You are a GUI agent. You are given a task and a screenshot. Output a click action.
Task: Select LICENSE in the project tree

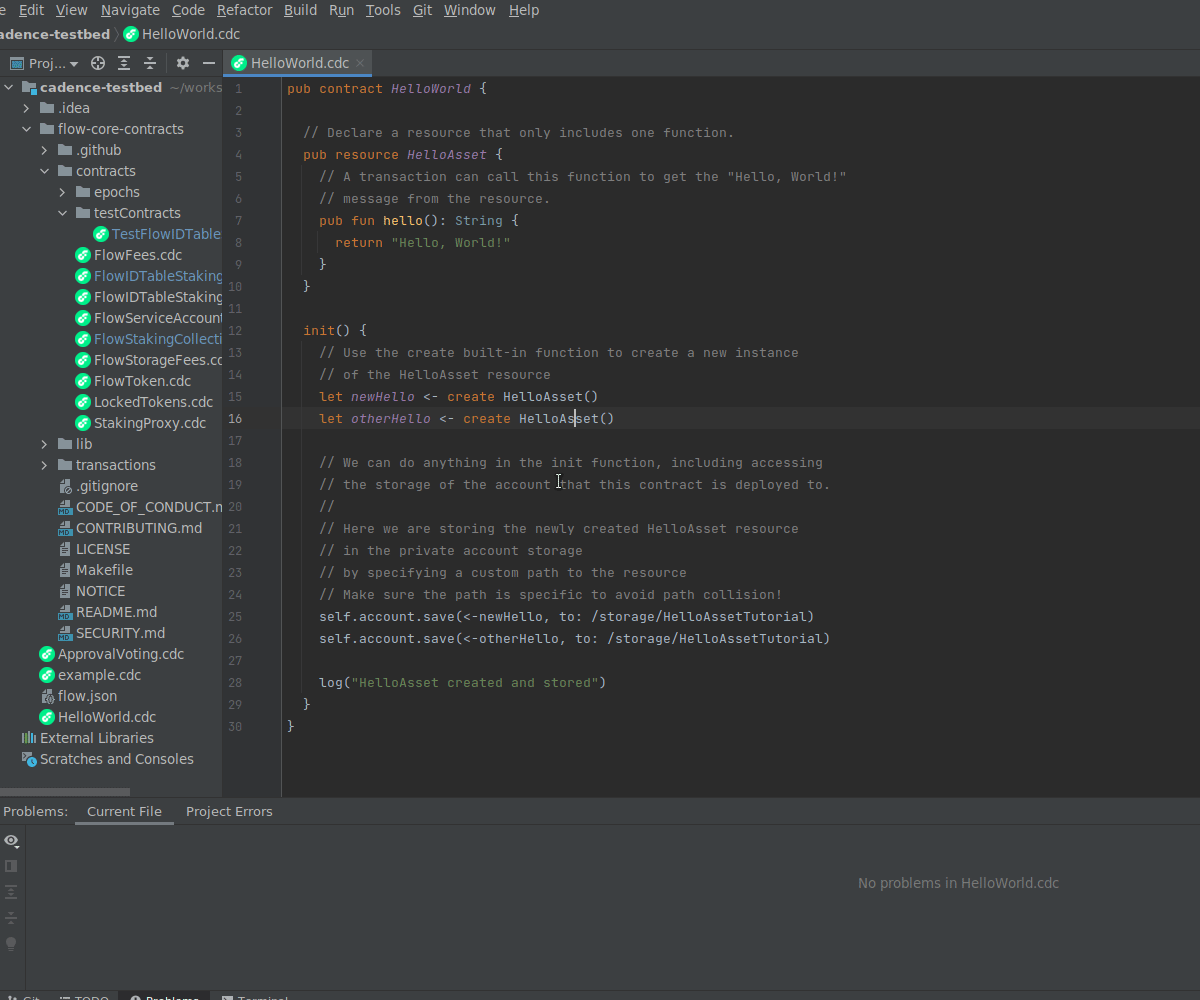pos(103,549)
